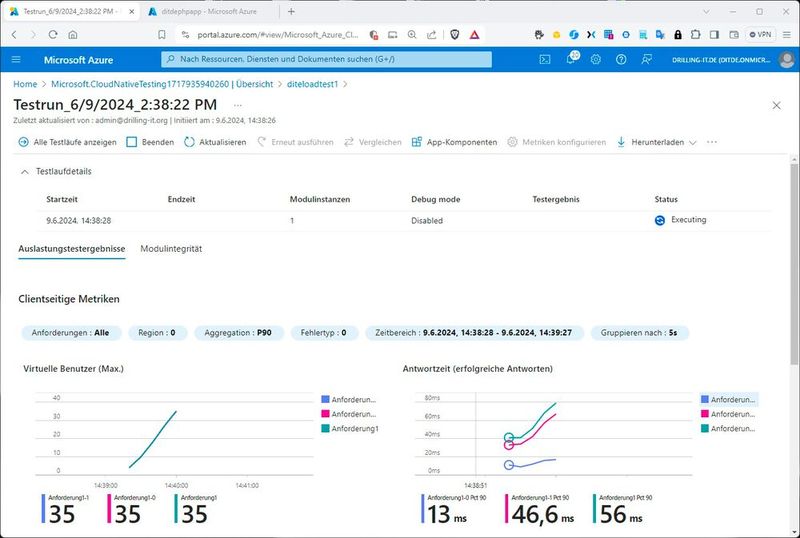This screenshot has height=538, width=800.
Task: Open the Zeitbereich filter pill
Action: pyautogui.click(x=474, y=333)
